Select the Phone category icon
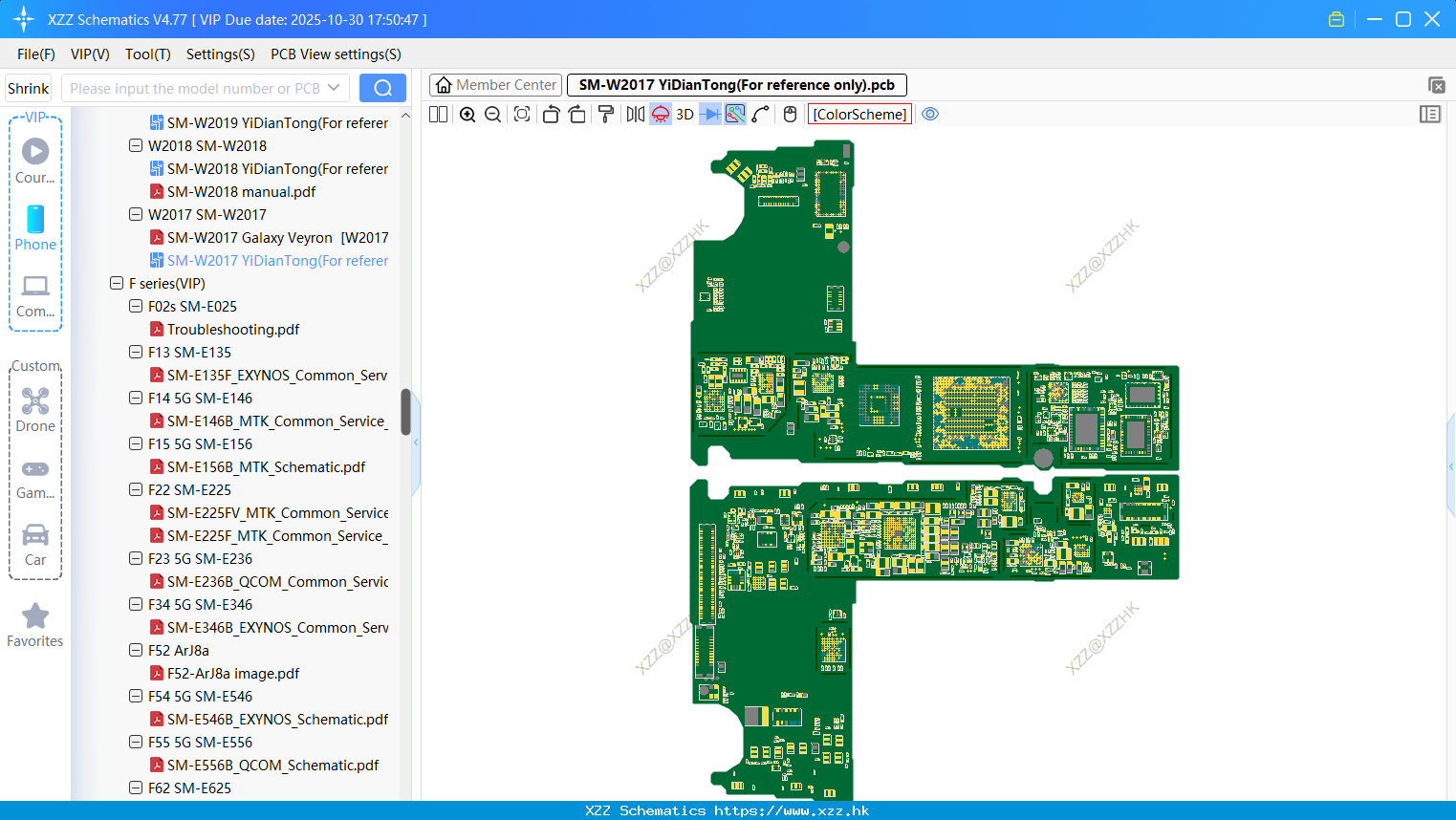This screenshot has height=820, width=1456. [35, 227]
